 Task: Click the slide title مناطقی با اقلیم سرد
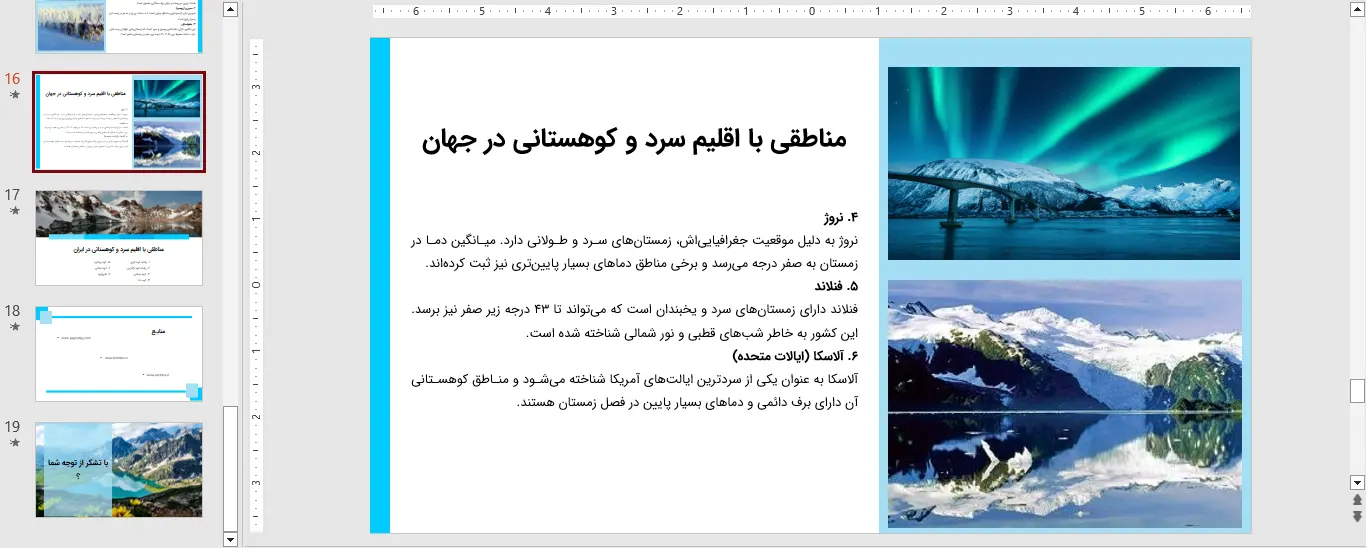click(635, 139)
